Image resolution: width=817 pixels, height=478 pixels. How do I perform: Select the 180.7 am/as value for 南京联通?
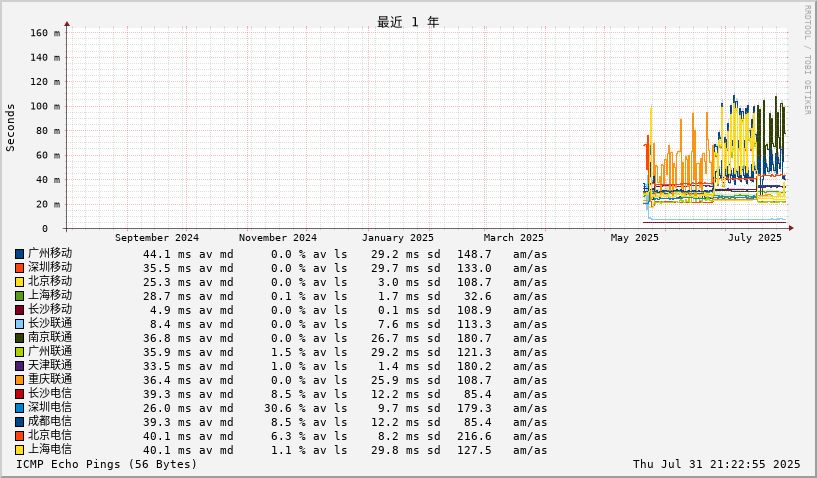click(x=474, y=338)
